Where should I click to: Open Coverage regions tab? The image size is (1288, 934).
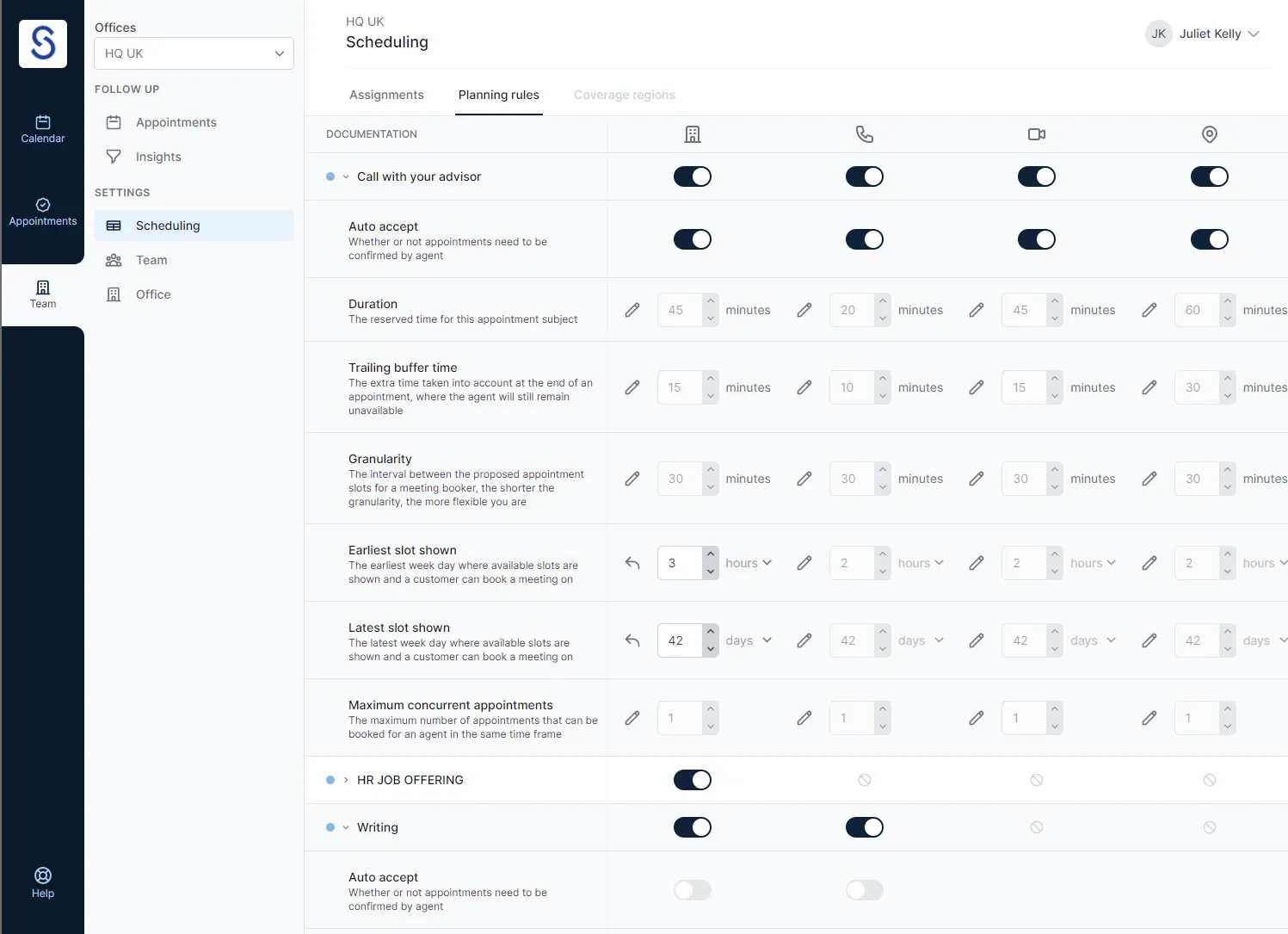point(625,95)
